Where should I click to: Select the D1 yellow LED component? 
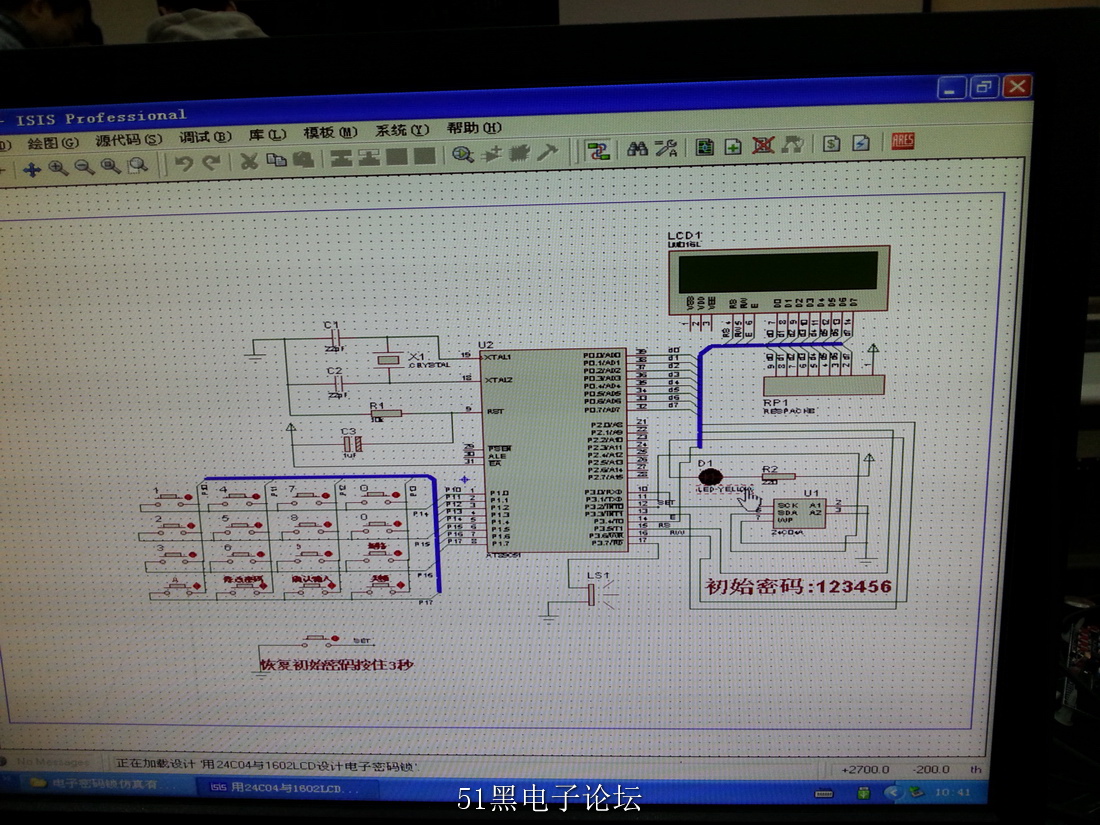pyautogui.click(x=710, y=477)
